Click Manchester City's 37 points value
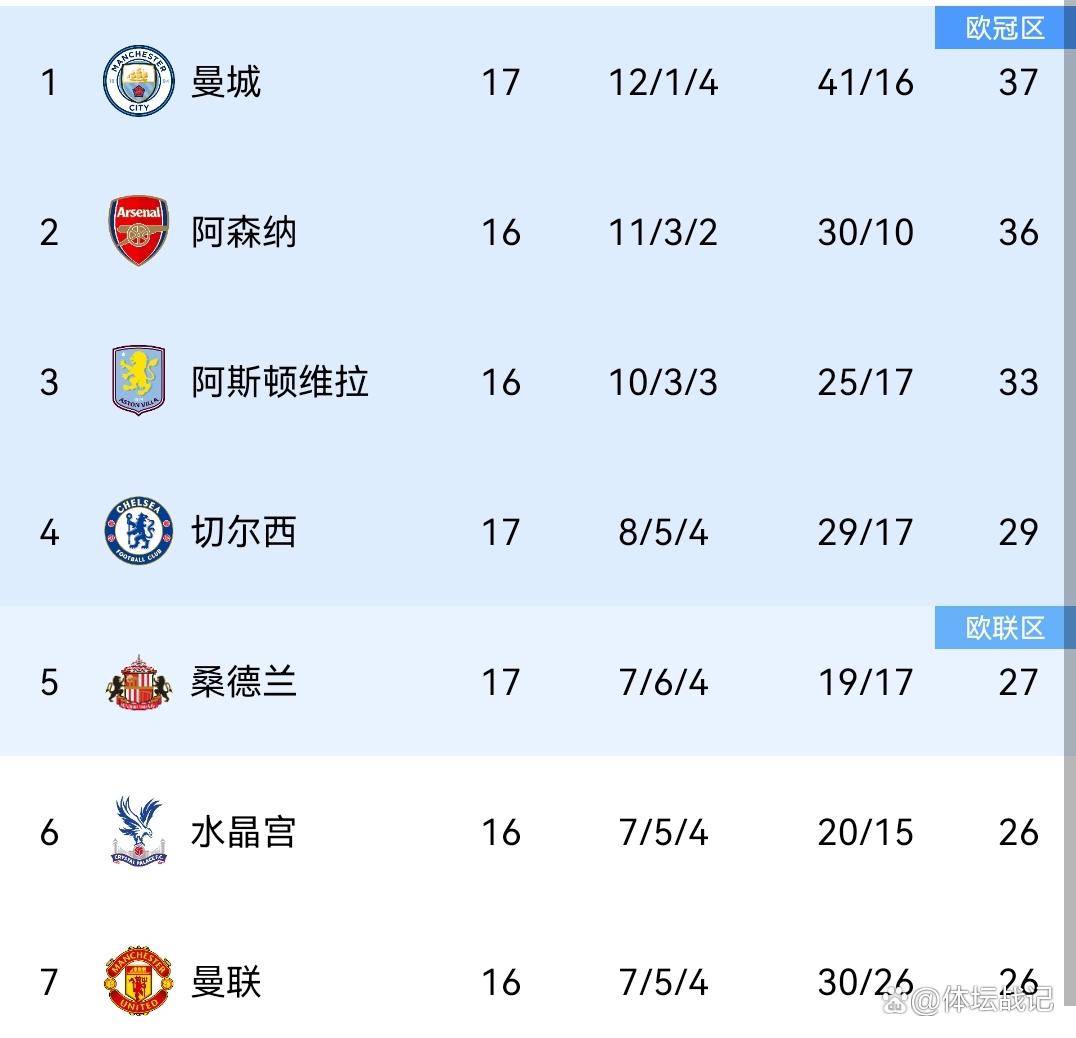This screenshot has width=1076, height=1038. (1018, 82)
